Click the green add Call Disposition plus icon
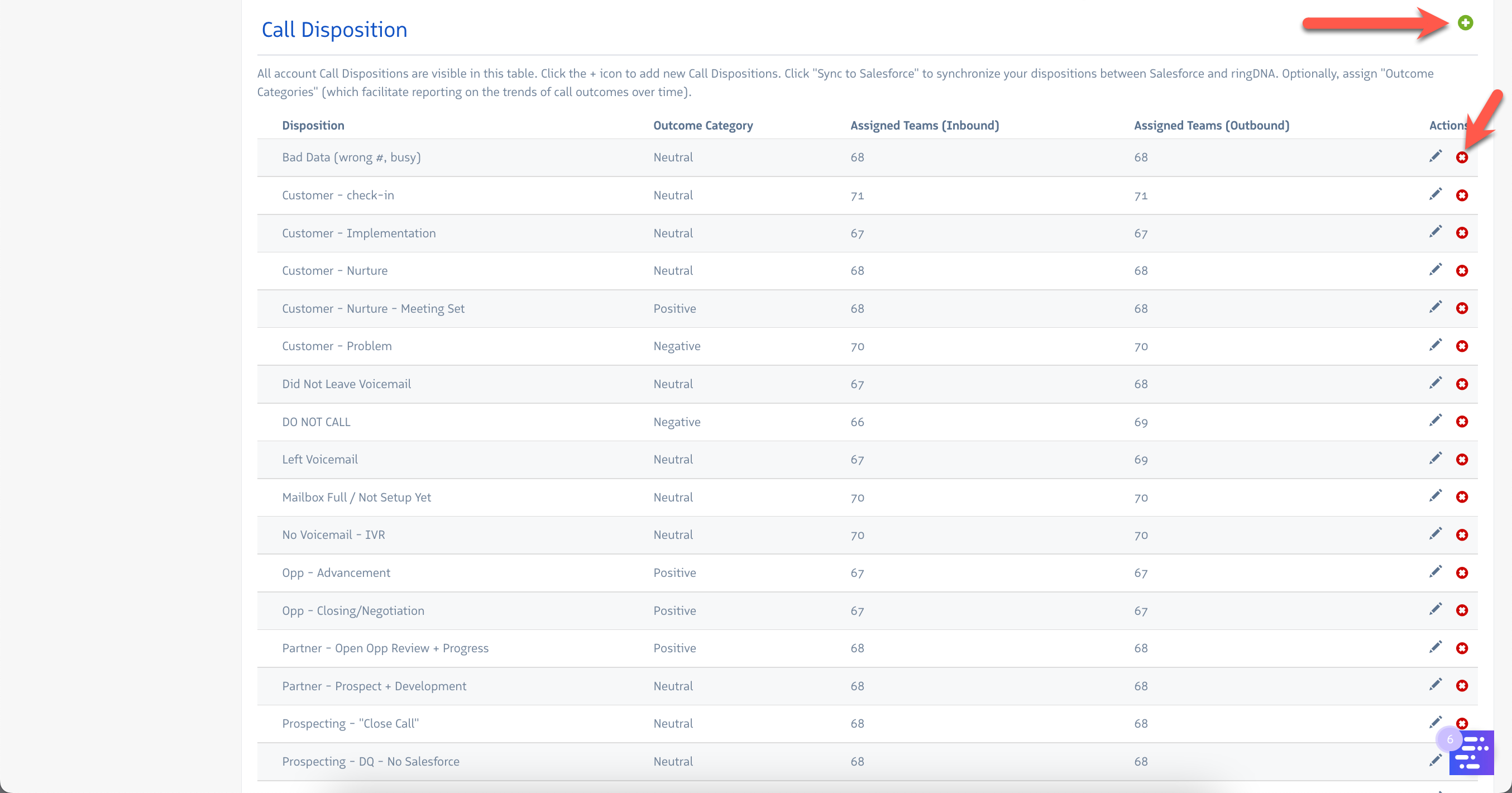 pos(1465,23)
